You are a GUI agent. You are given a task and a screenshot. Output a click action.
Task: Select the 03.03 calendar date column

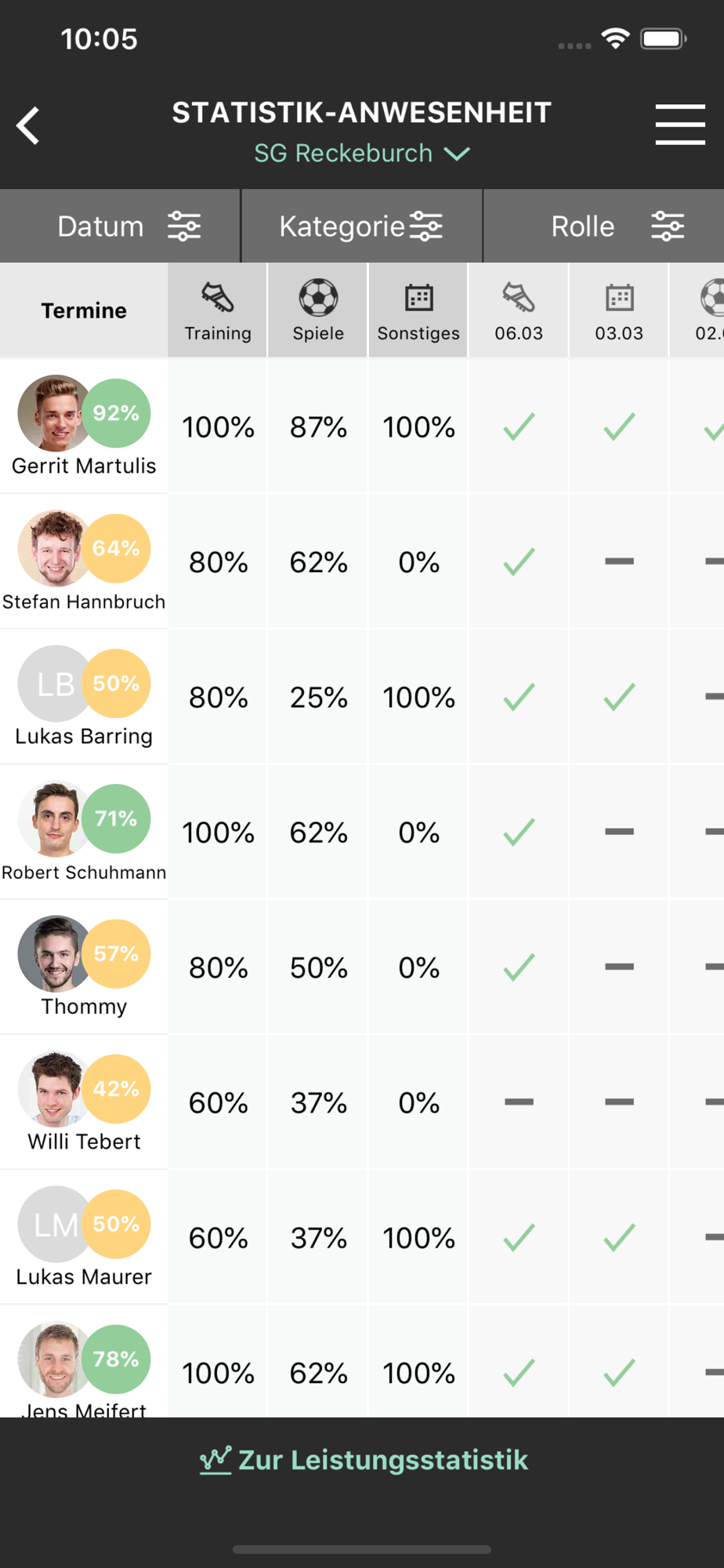pyautogui.click(x=619, y=310)
